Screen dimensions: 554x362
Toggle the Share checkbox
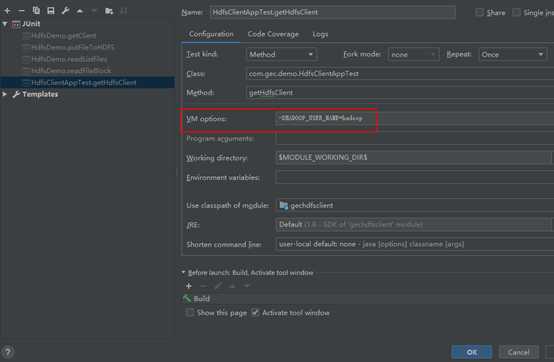[479, 13]
